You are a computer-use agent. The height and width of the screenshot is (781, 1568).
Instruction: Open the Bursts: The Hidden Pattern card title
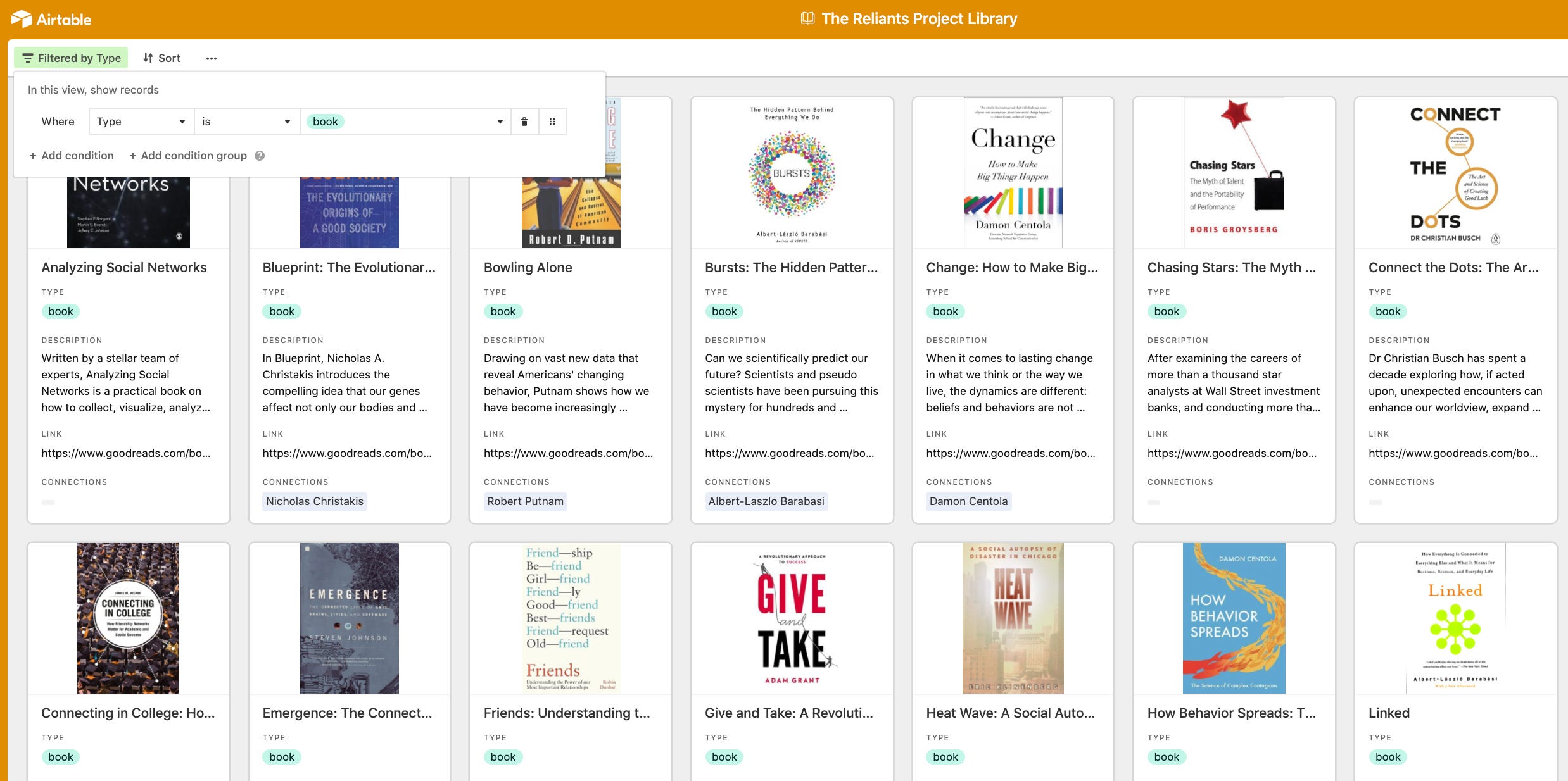click(792, 268)
